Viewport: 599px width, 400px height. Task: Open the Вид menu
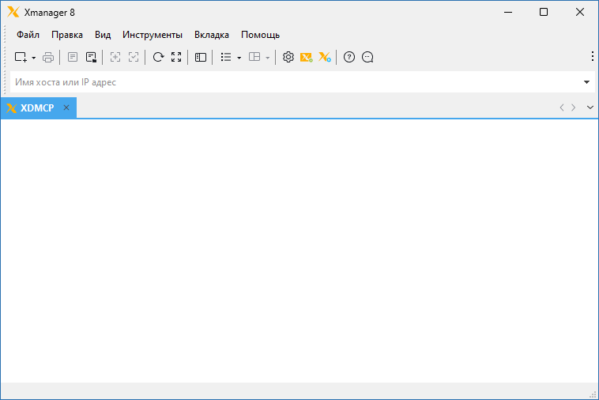point(103,35)
